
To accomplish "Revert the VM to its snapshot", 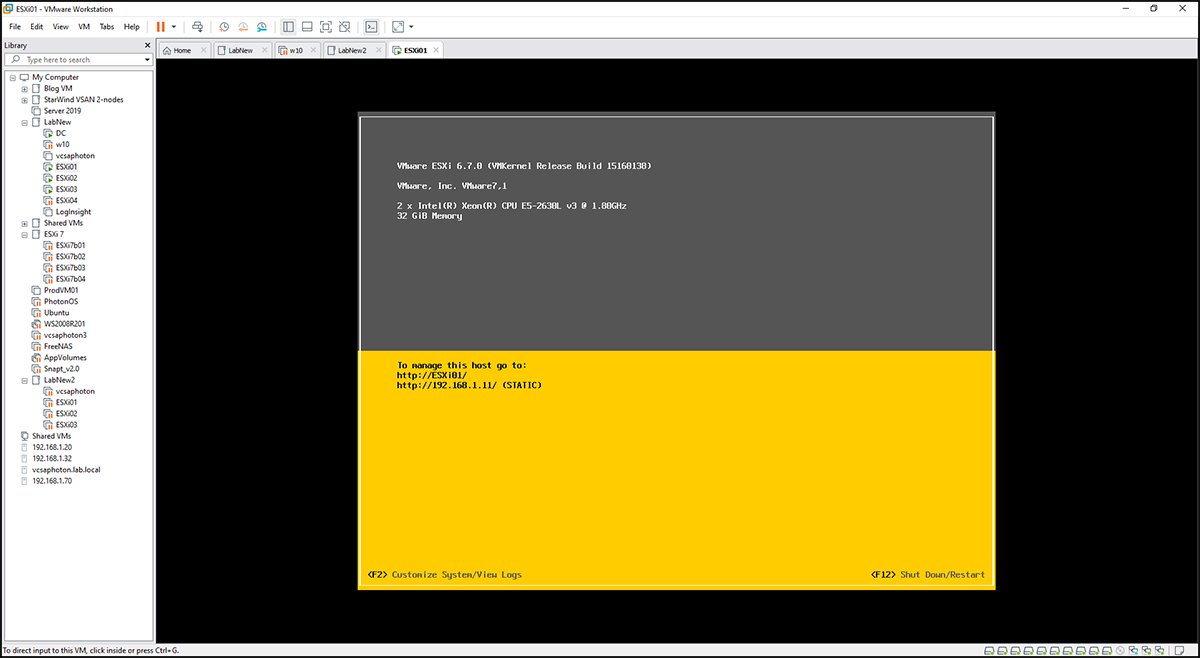I will [x=242, y=26].
